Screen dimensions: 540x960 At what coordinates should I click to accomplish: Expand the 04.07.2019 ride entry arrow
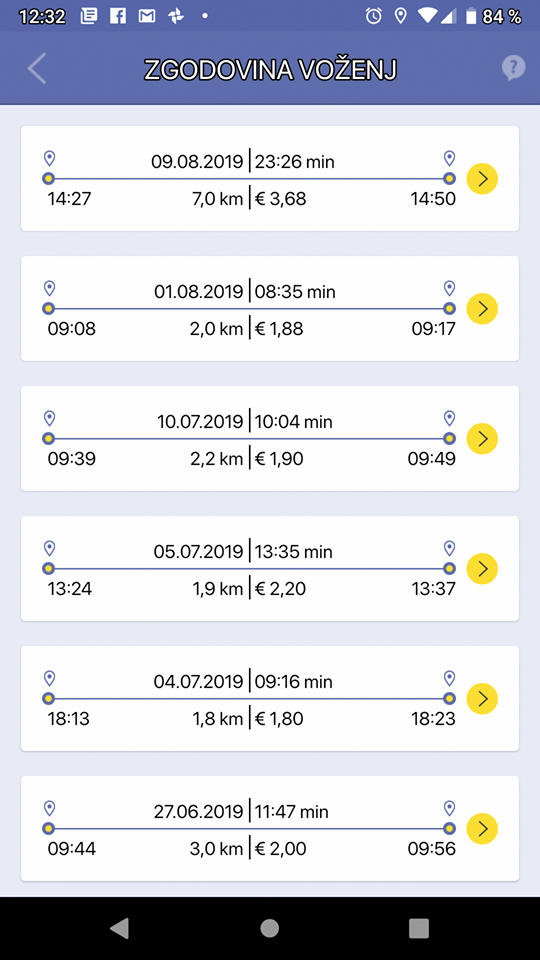[482, 699]
